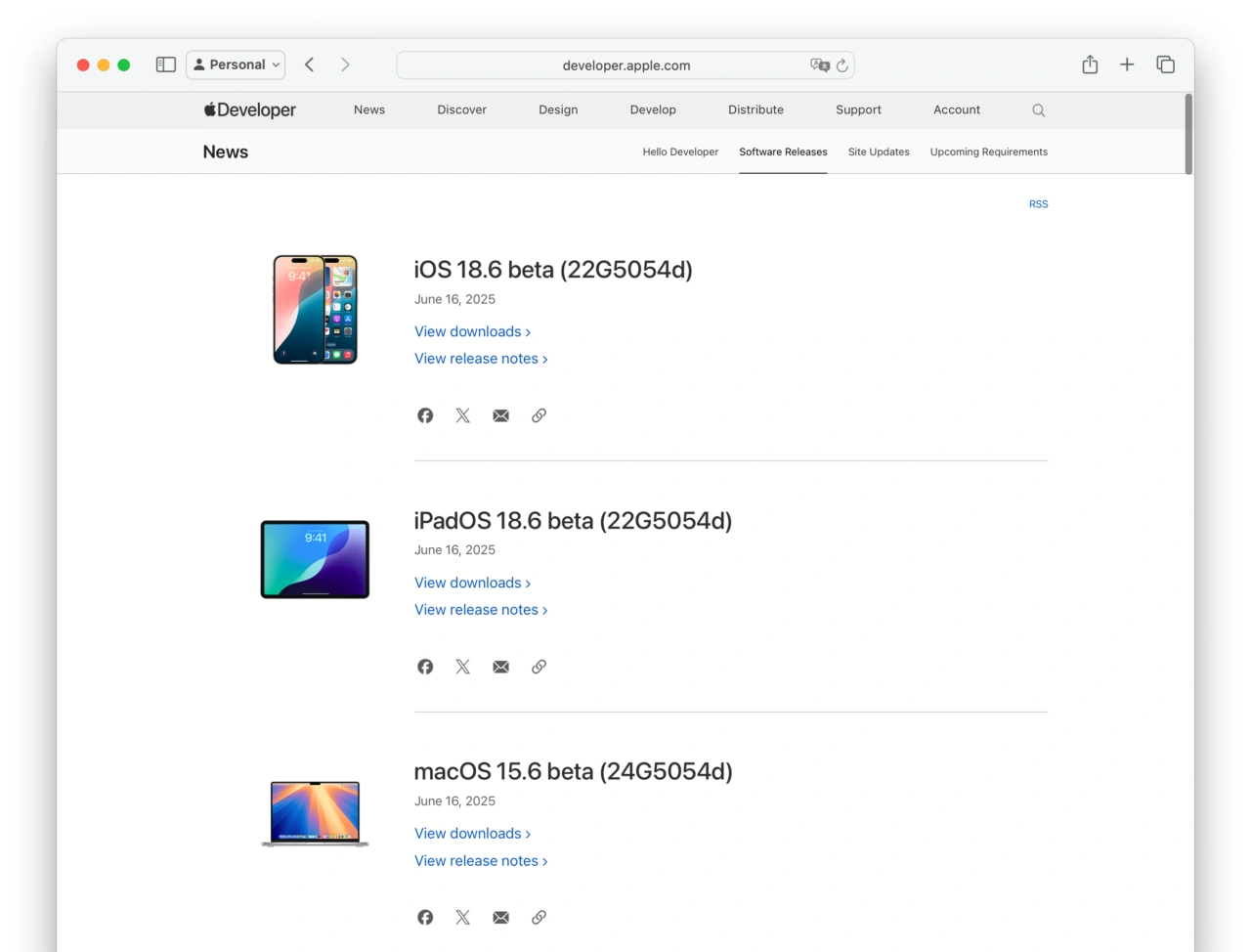Click the RSS feed link
This screenshot has width=1251, height=952.
click(x=1038, y=204)
